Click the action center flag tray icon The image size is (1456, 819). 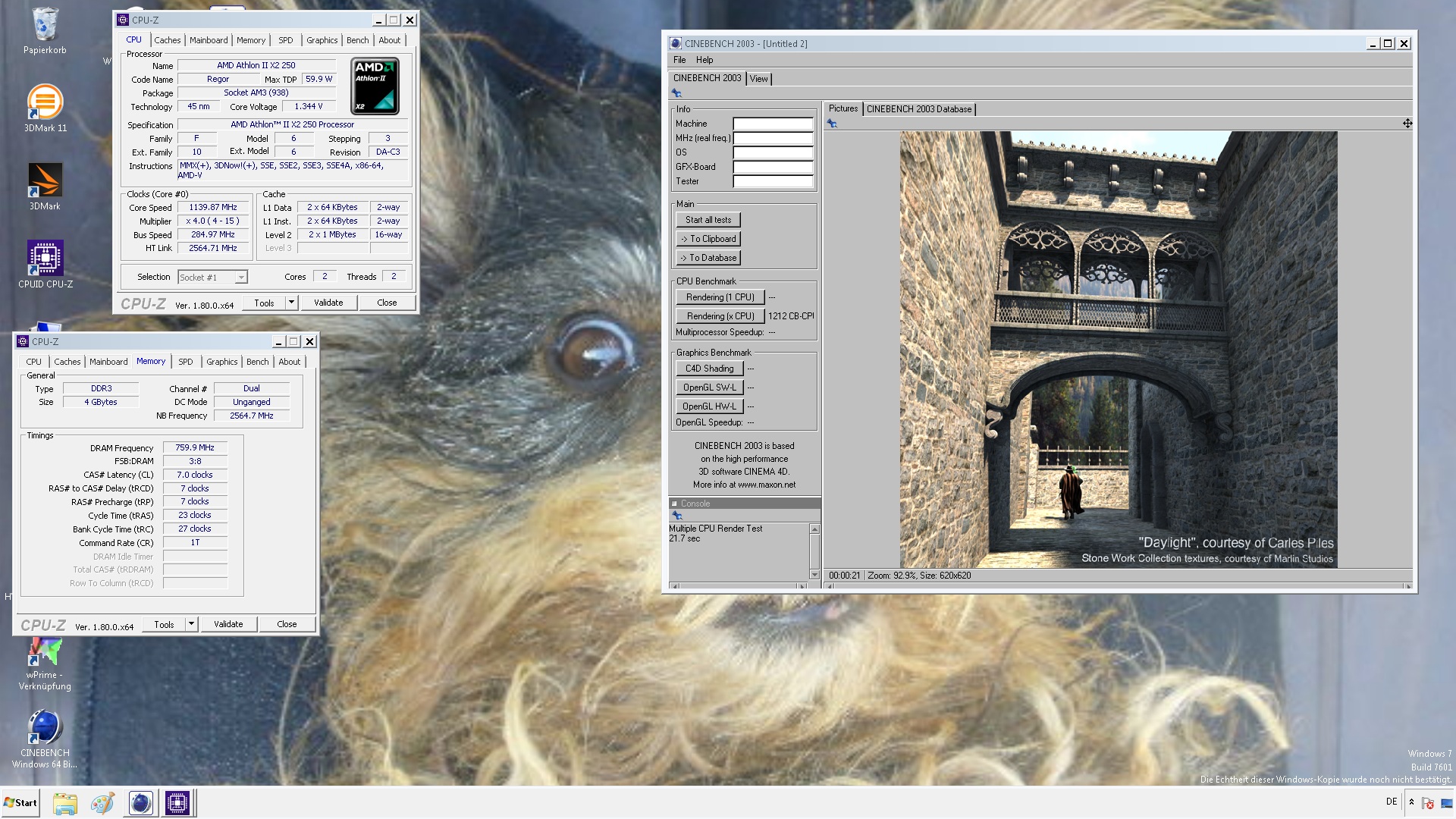click(1427, 803)
